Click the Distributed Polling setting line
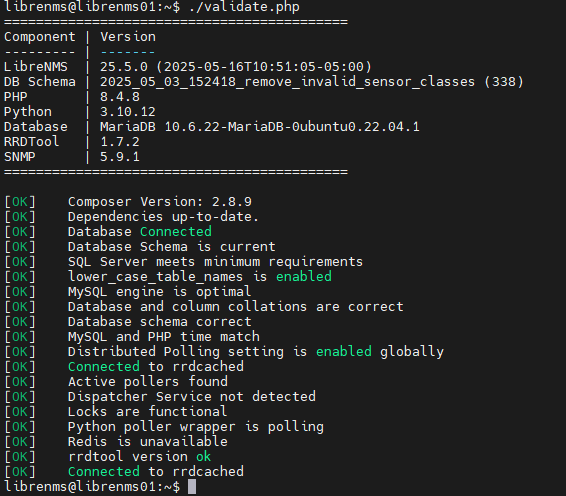 pos(256,352)
